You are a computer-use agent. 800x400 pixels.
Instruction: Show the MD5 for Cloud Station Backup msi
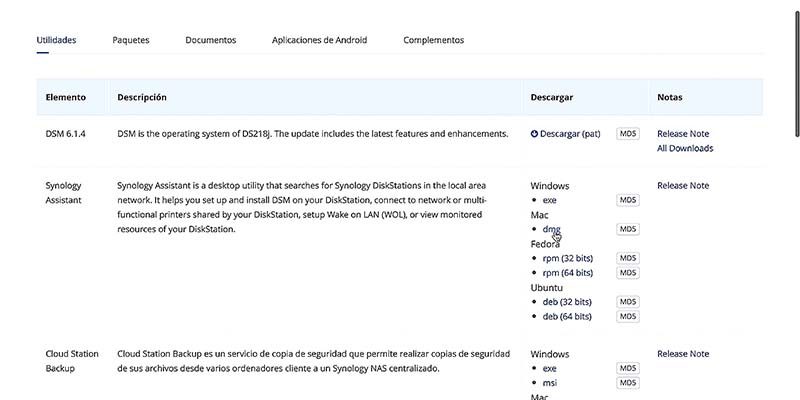tap(628, 383)
